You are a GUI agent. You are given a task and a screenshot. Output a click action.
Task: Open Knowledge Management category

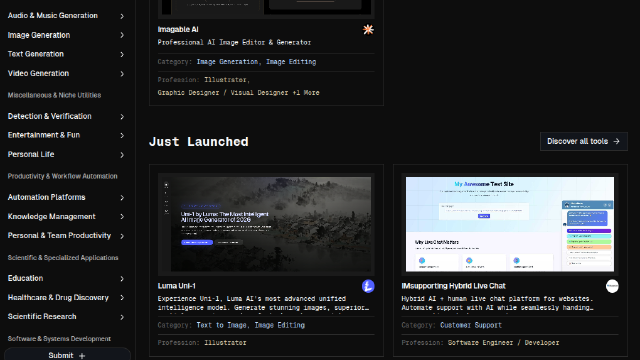(x=51, y=216)
